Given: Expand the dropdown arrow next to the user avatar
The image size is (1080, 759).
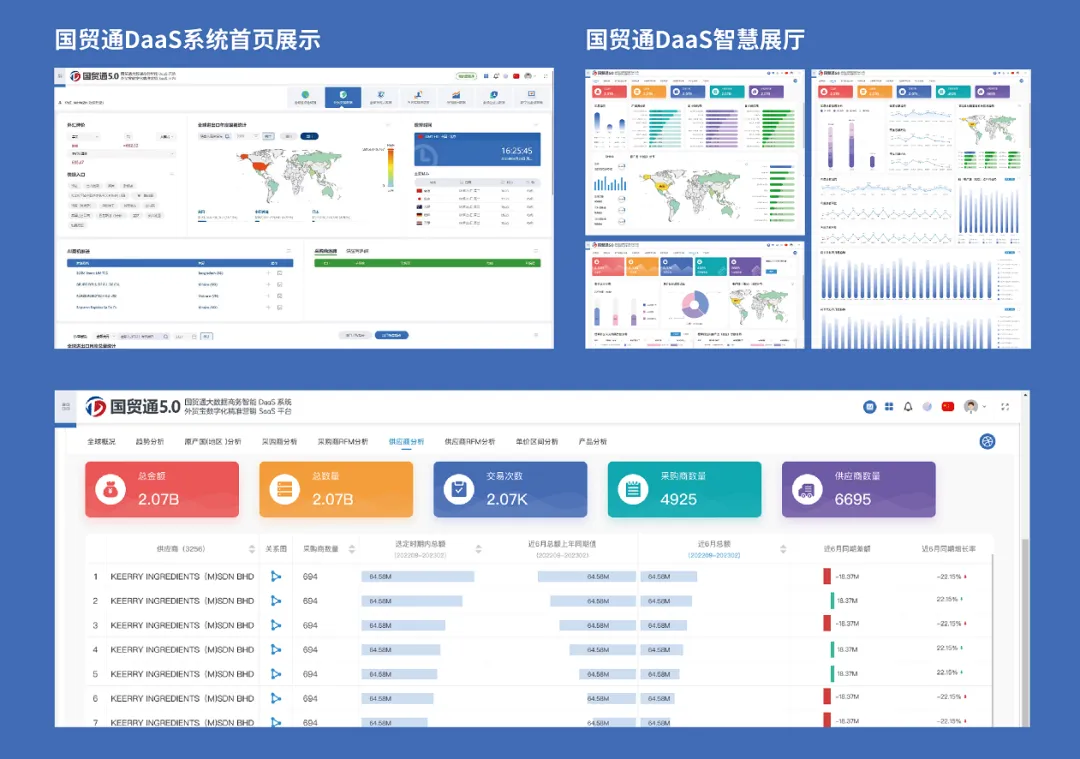Looking at the screenshot, I should (984, 407).
